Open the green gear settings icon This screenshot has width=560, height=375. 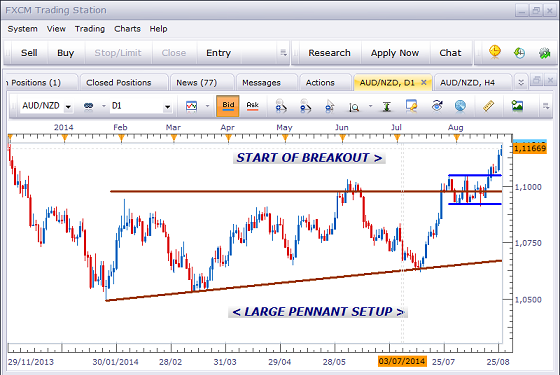coord(544,53)
